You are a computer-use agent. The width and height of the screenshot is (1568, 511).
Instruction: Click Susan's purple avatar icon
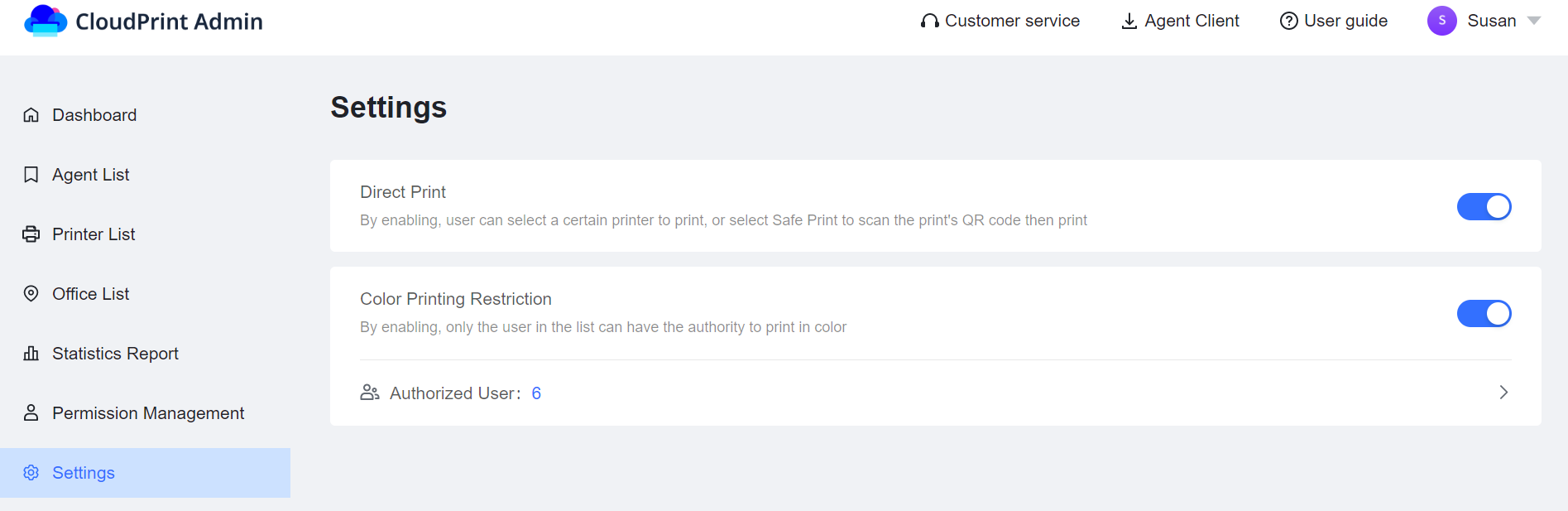pos(1442,21)
